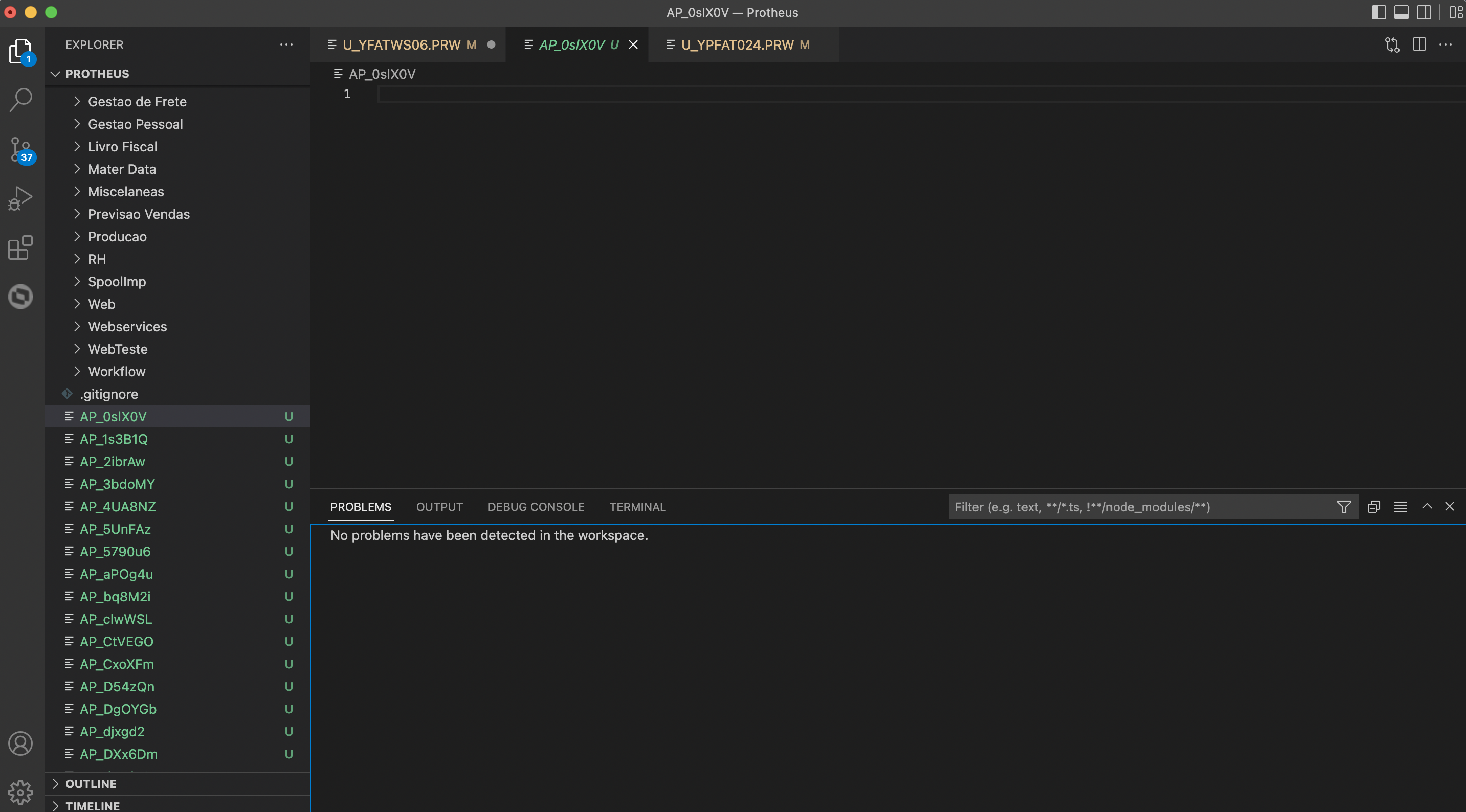The image size is (1466, 812).
Task: Click the Split Editor icon in the editor toolbar
Action: tap(1419, 44)
